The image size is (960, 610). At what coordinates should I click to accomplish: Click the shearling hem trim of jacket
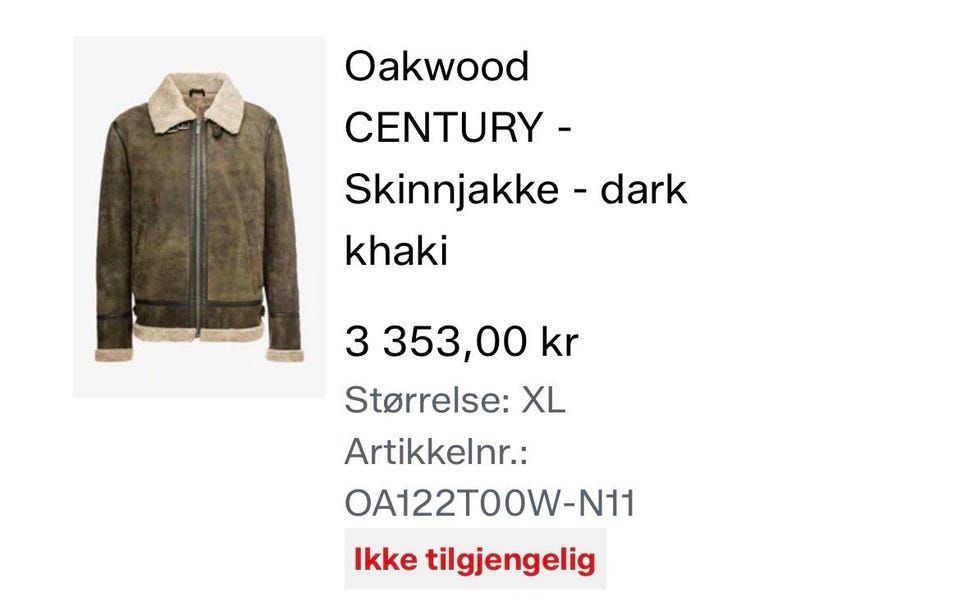199,331
